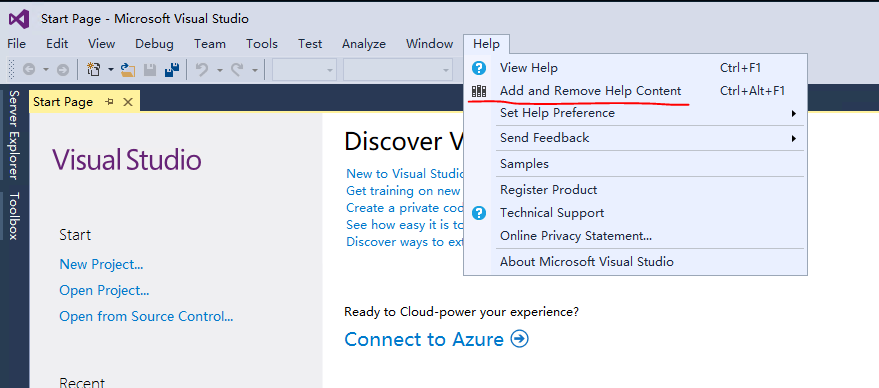Click the New Project... link
The width and height of the screenshot is (879, 388).
101,264
